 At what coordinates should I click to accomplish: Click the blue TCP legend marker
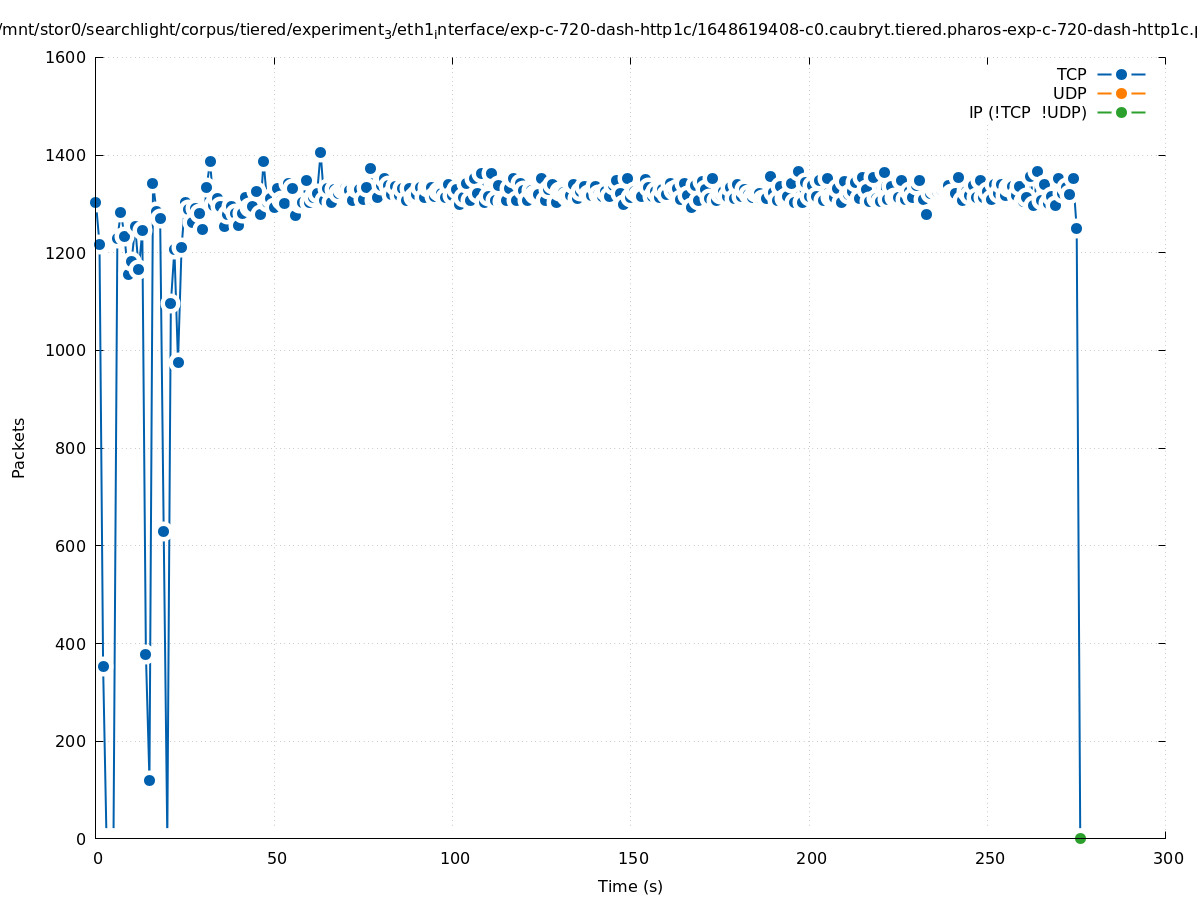tap(1121, 74)
